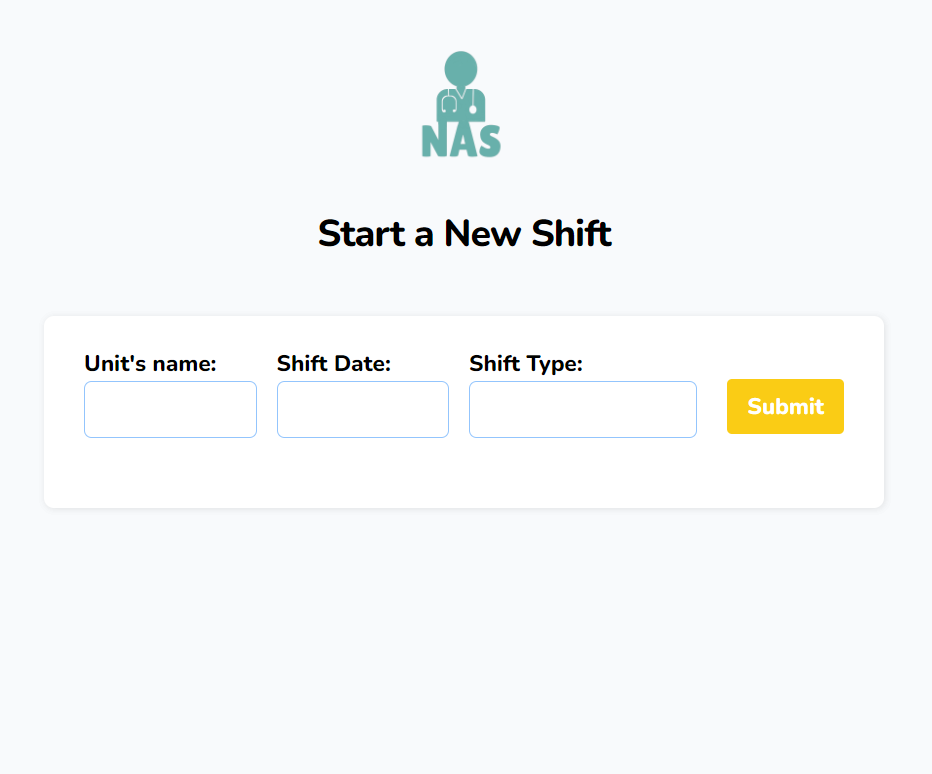The image size is (932, 774).
Task: Click the "Shift Date:" label
Action: pyautogui.click(x=334, y=363)
